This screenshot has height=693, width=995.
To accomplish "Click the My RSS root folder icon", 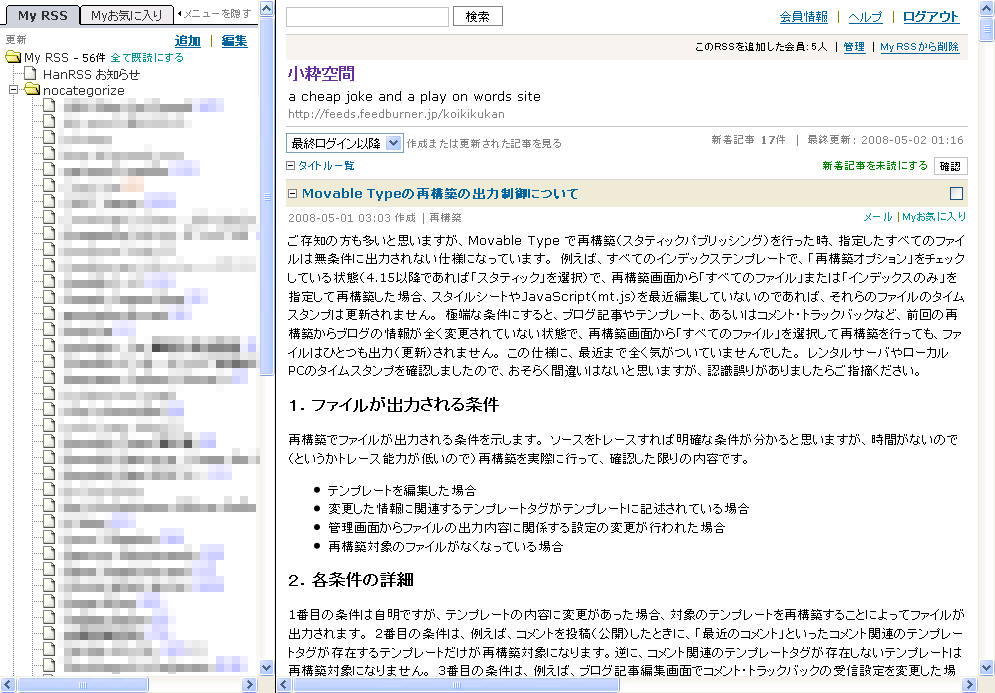I will click(x=13, y=57).
